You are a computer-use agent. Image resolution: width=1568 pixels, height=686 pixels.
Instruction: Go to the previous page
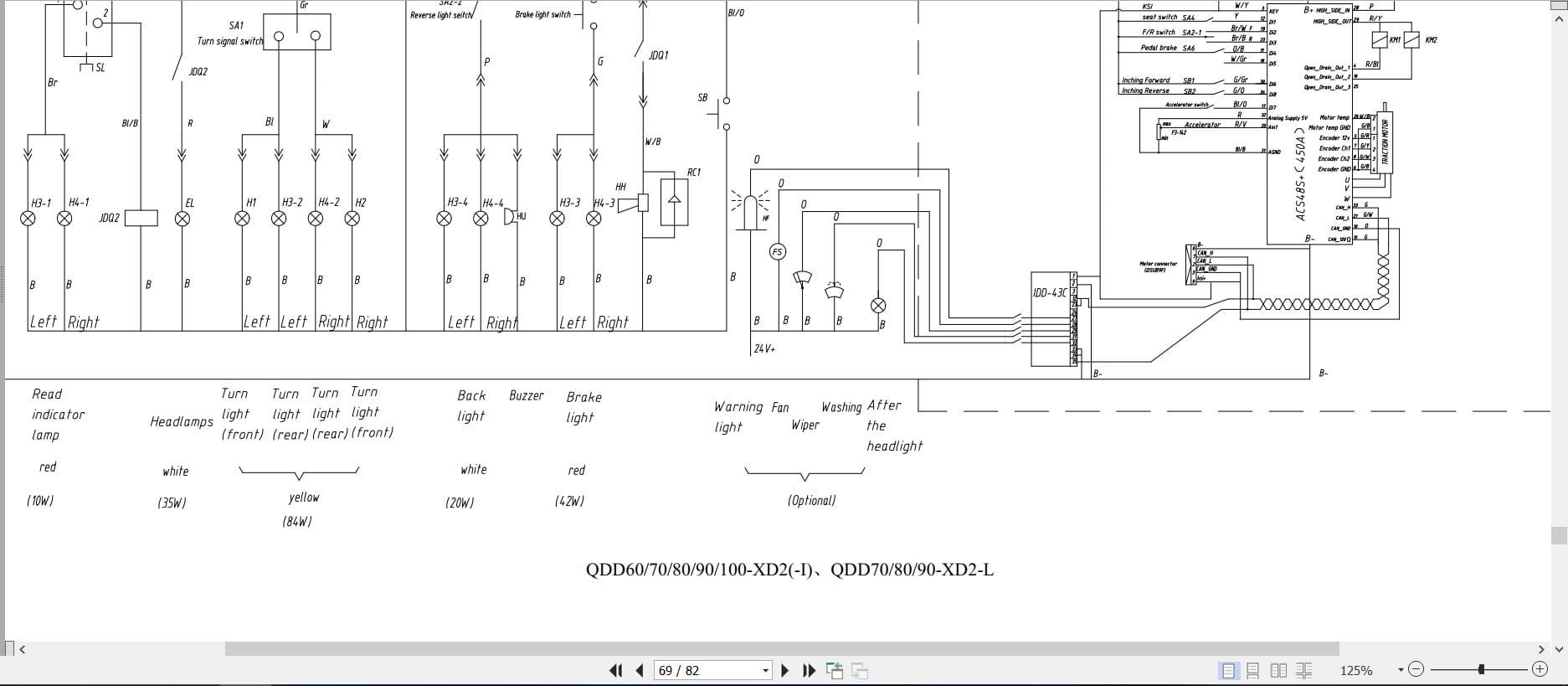tap(640, 670)
